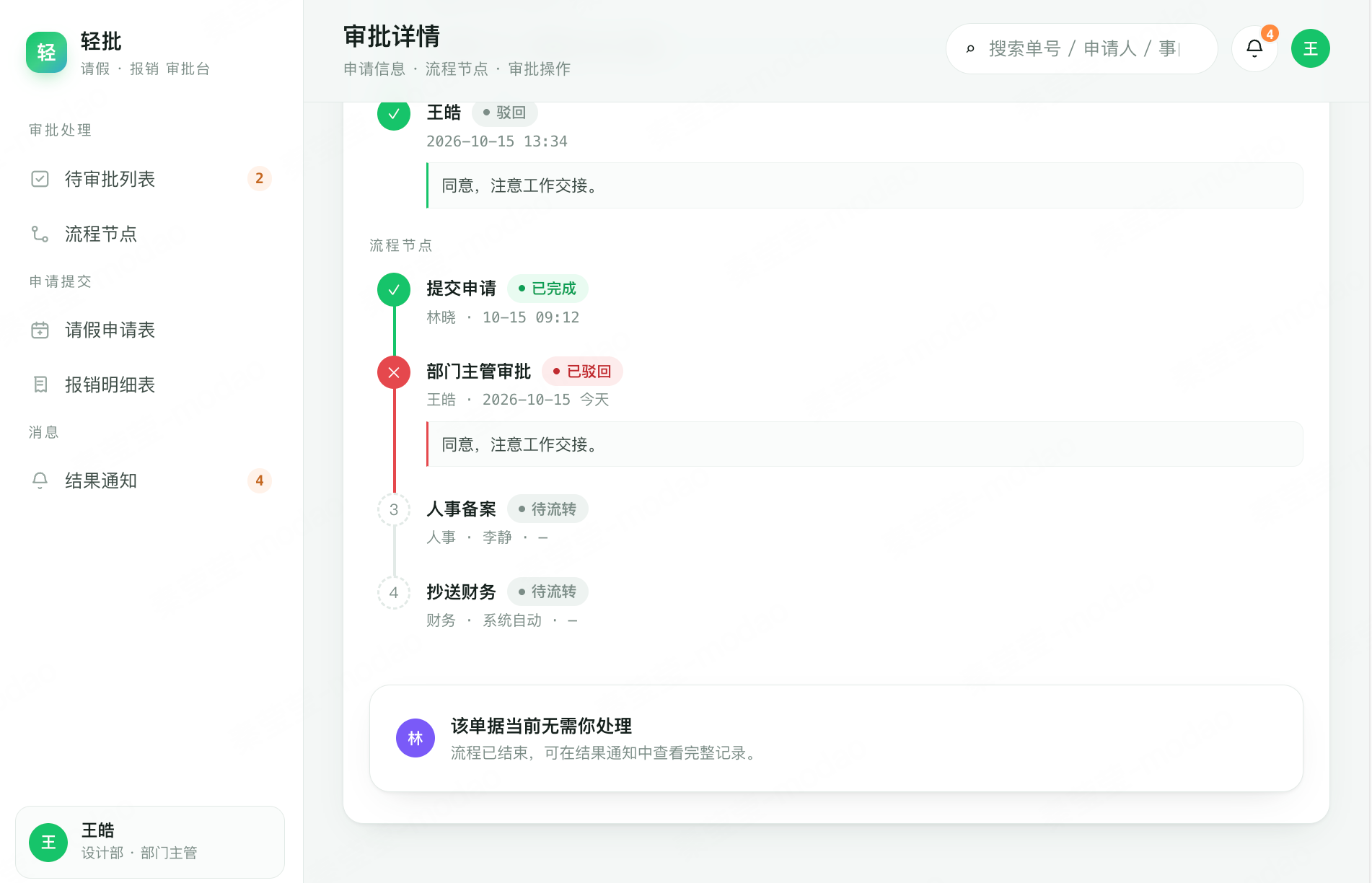The image size is (1372, 883).
Task: Click the 已驳回 status badge
Action: click(x=582, y=372)
